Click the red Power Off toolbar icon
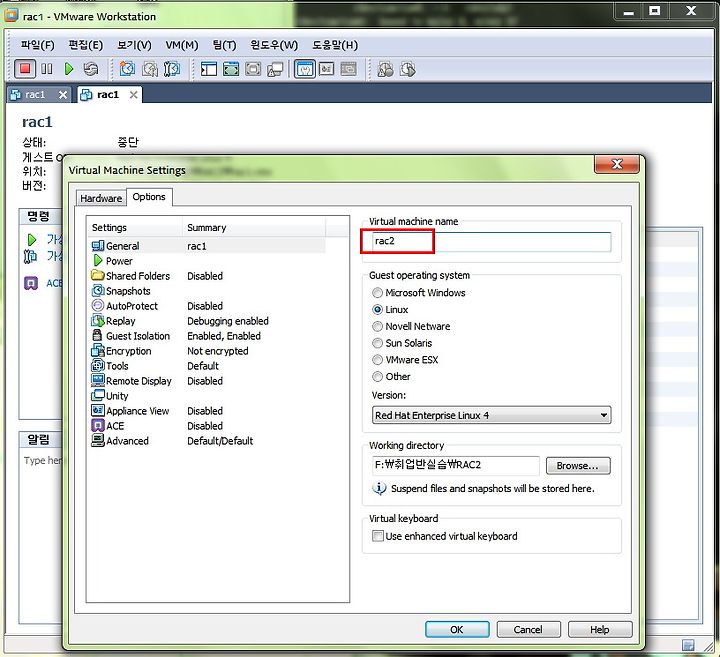This screenshot has width=720, height=657. pos(25,69)
